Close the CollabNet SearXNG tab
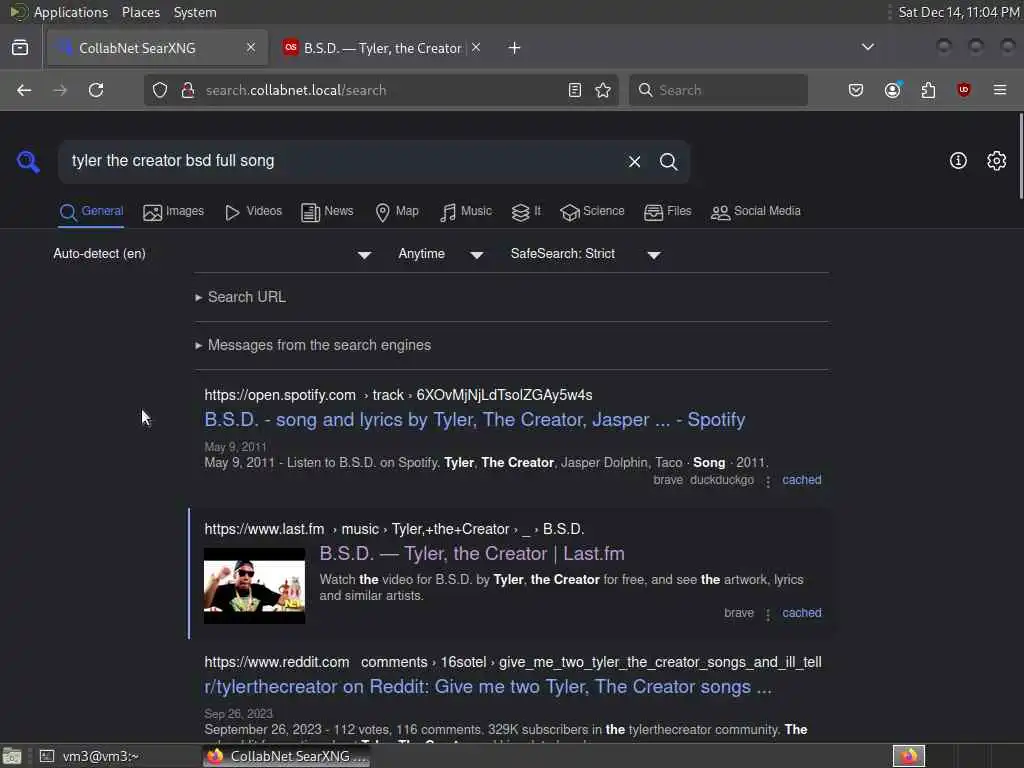Viewport: 1024px width, 768px height. tap(251, 47)
